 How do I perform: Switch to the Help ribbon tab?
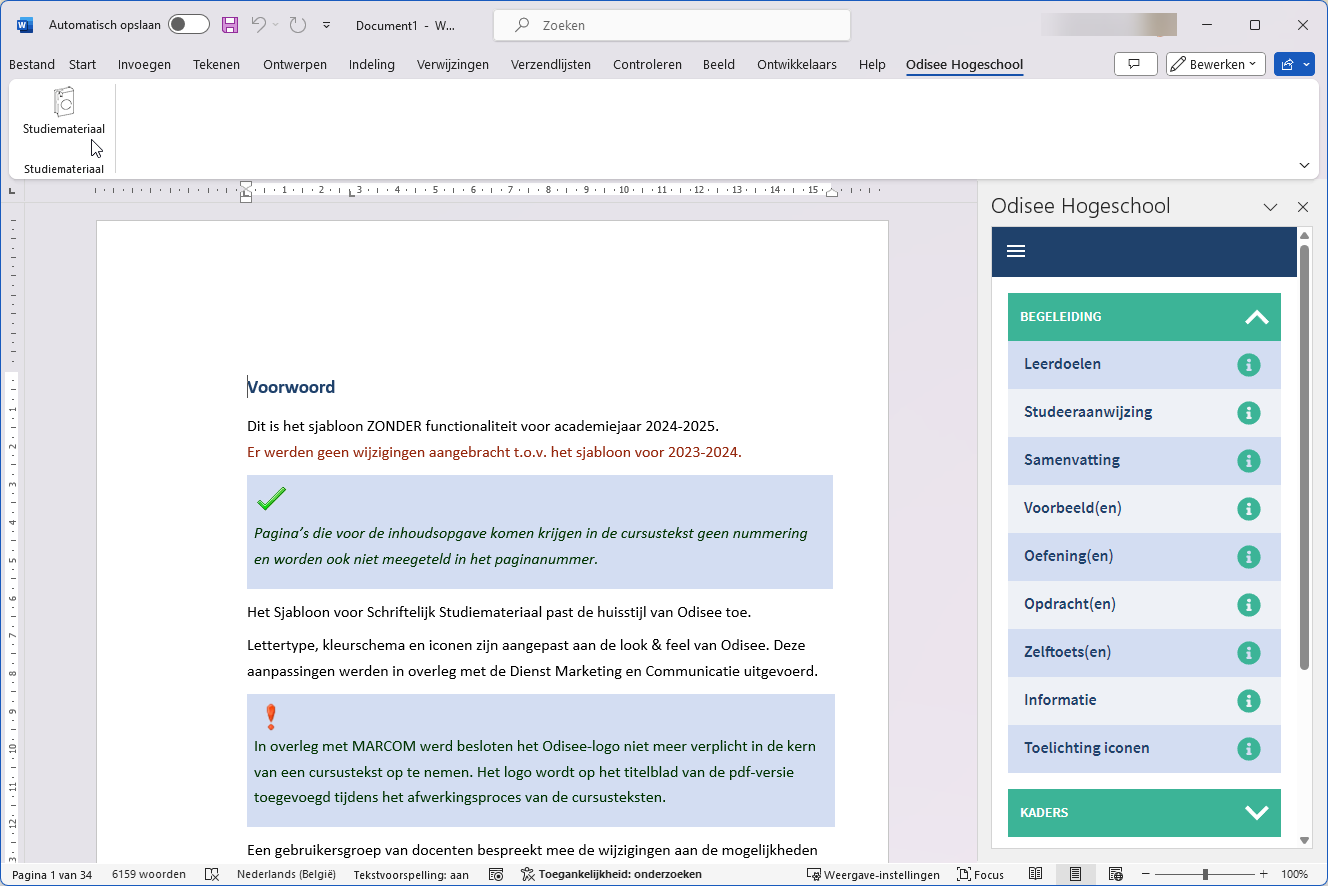pyautogui.click(x=872, y=64)
